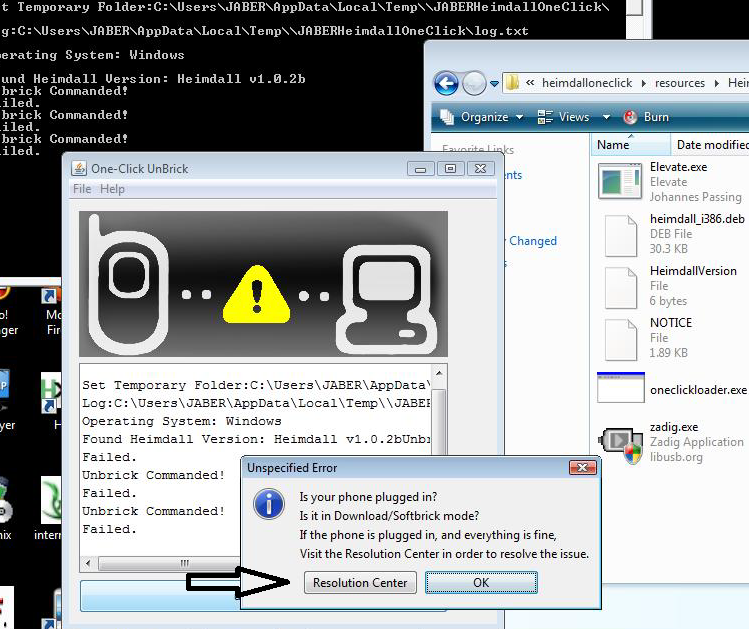The width and height of the screenshot is (749, 629).
Task: Select the zadig.exe application icon
Action: coord(621,445)
